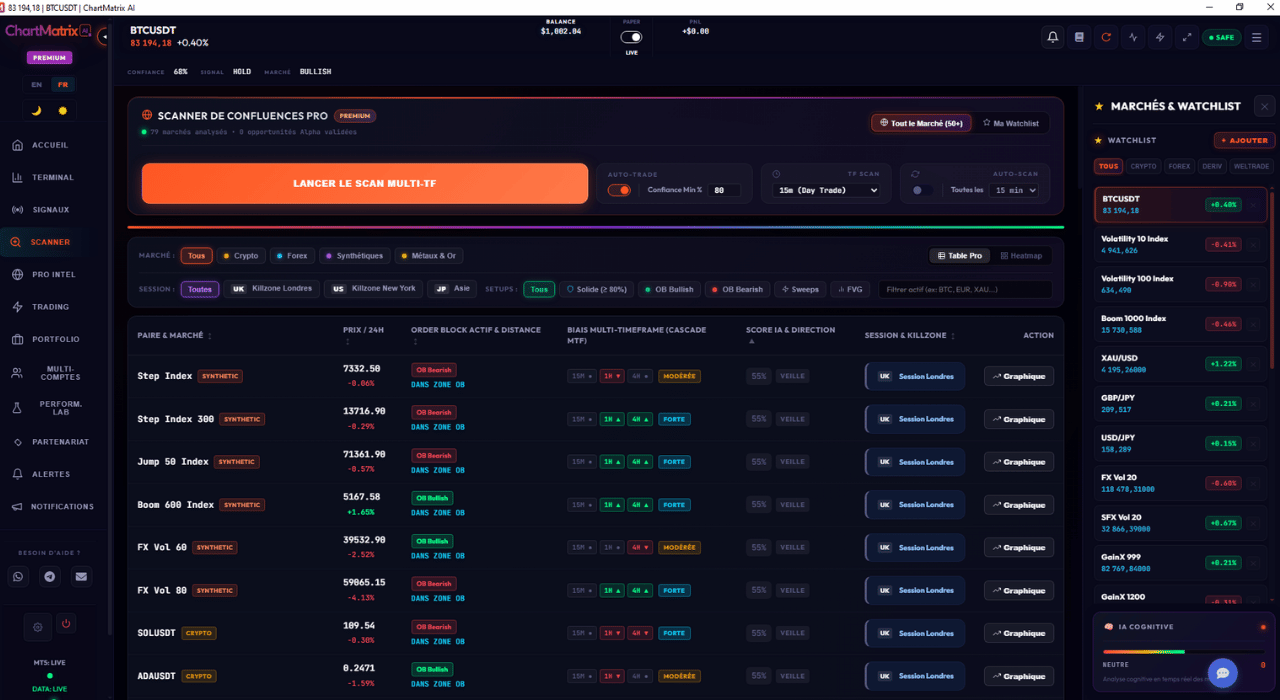1280x700 pixels.
Task: Open the hamburger menu at top right
Action: point(1257,37)
